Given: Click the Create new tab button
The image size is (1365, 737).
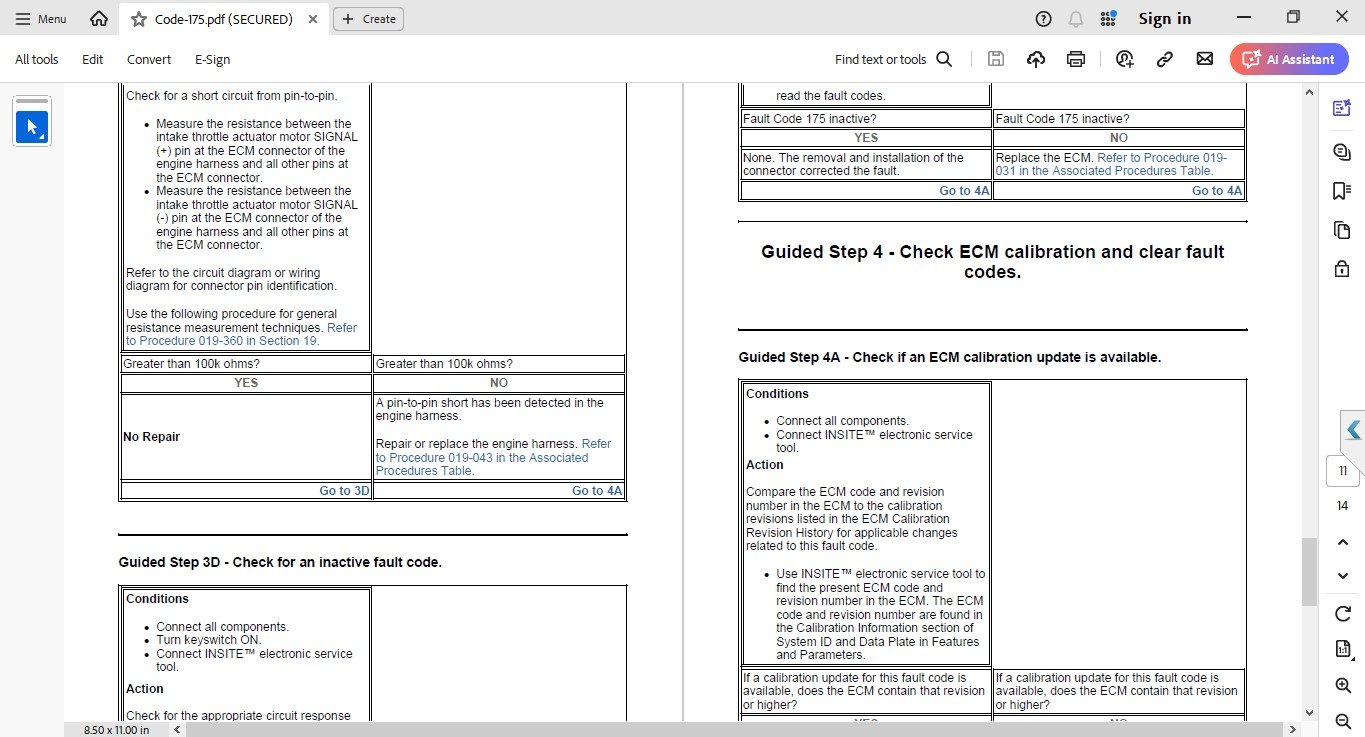Looking at the screenshot, I should coord(369,19).
